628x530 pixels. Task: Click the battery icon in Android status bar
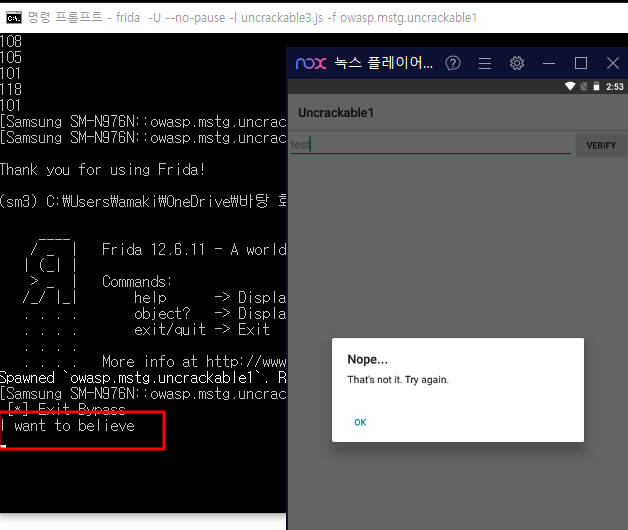click(596, 86)
